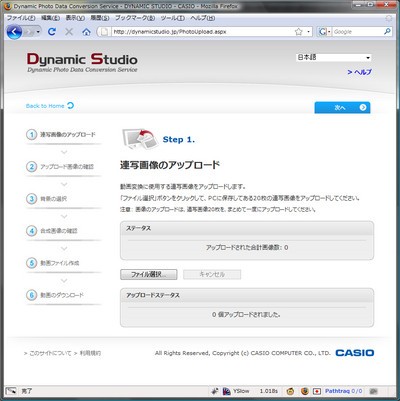Select step 5 動画ファイル作成
This screenshot has width=400, height=401.
(x=63, y=263)
